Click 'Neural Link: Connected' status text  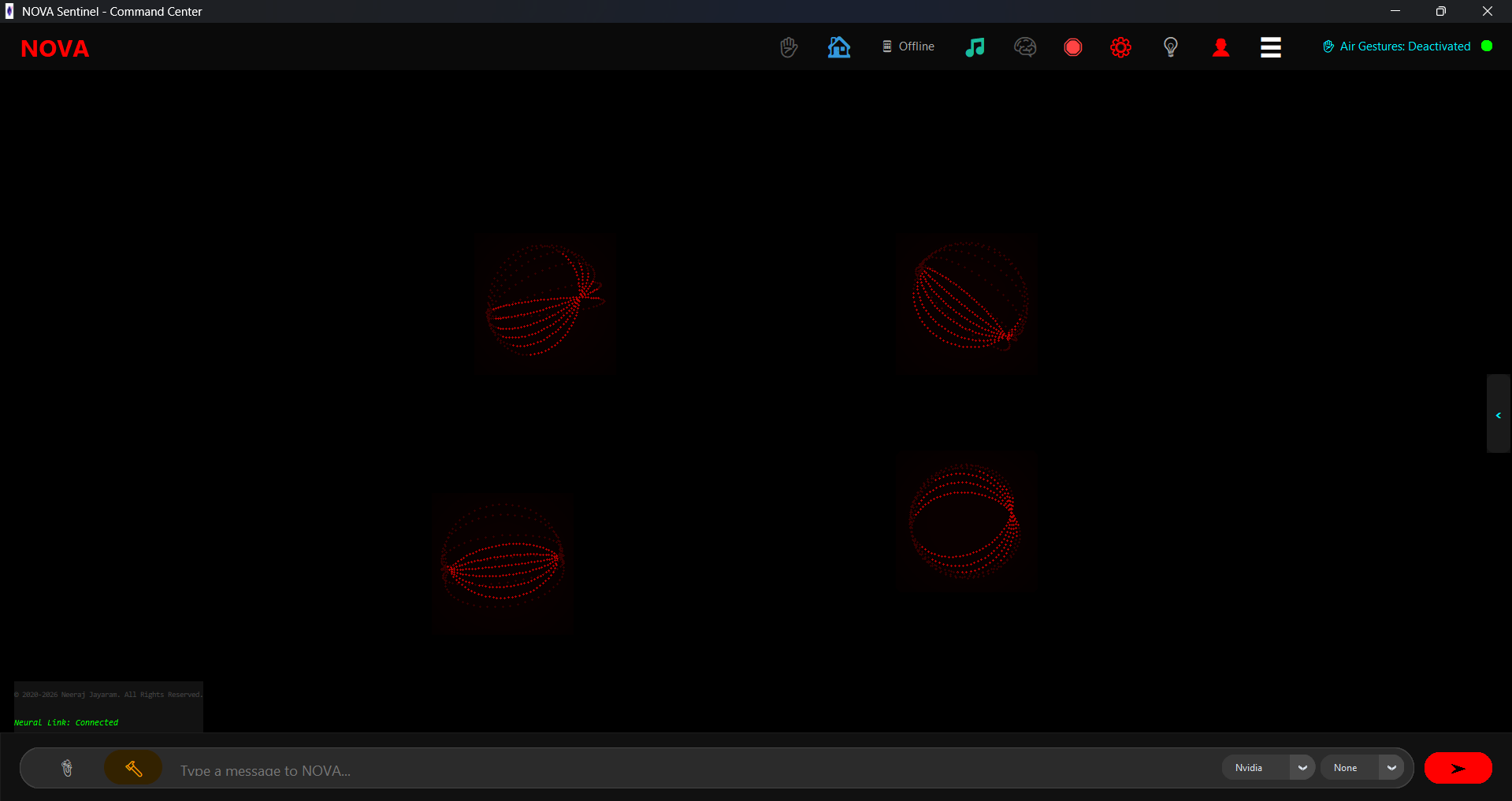point(66,722)
